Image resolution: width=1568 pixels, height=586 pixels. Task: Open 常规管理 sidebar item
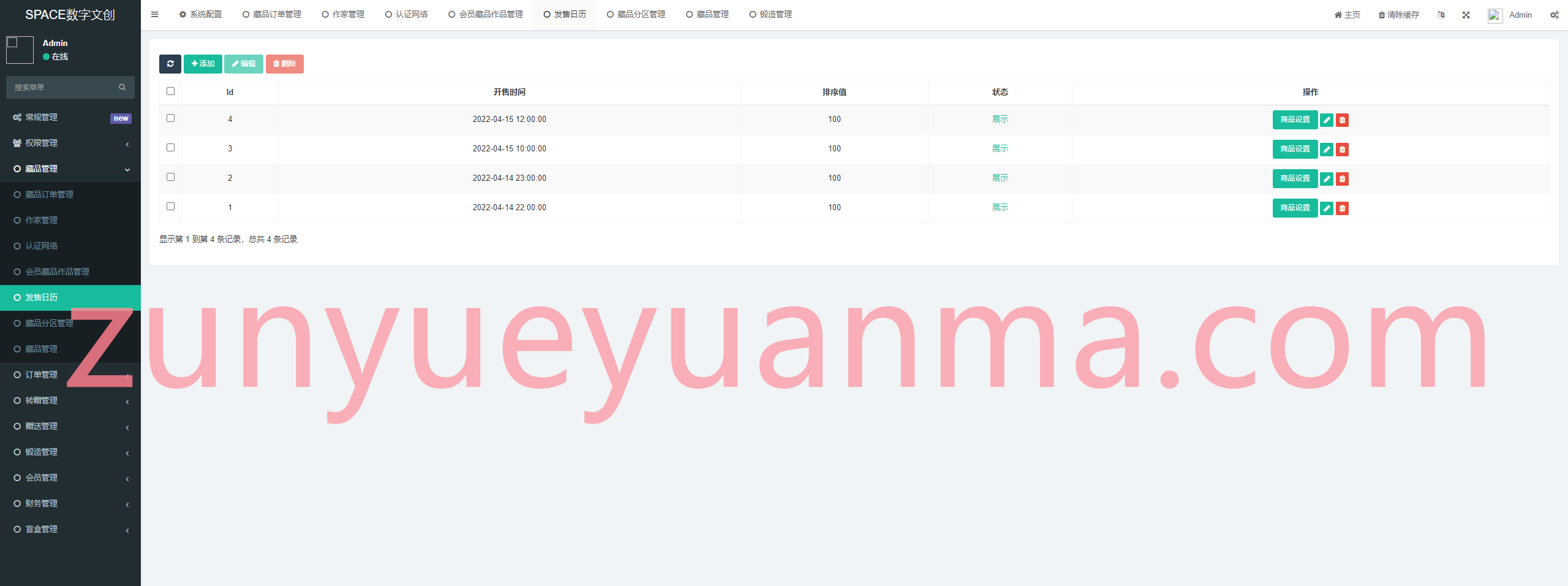(70, 118)
